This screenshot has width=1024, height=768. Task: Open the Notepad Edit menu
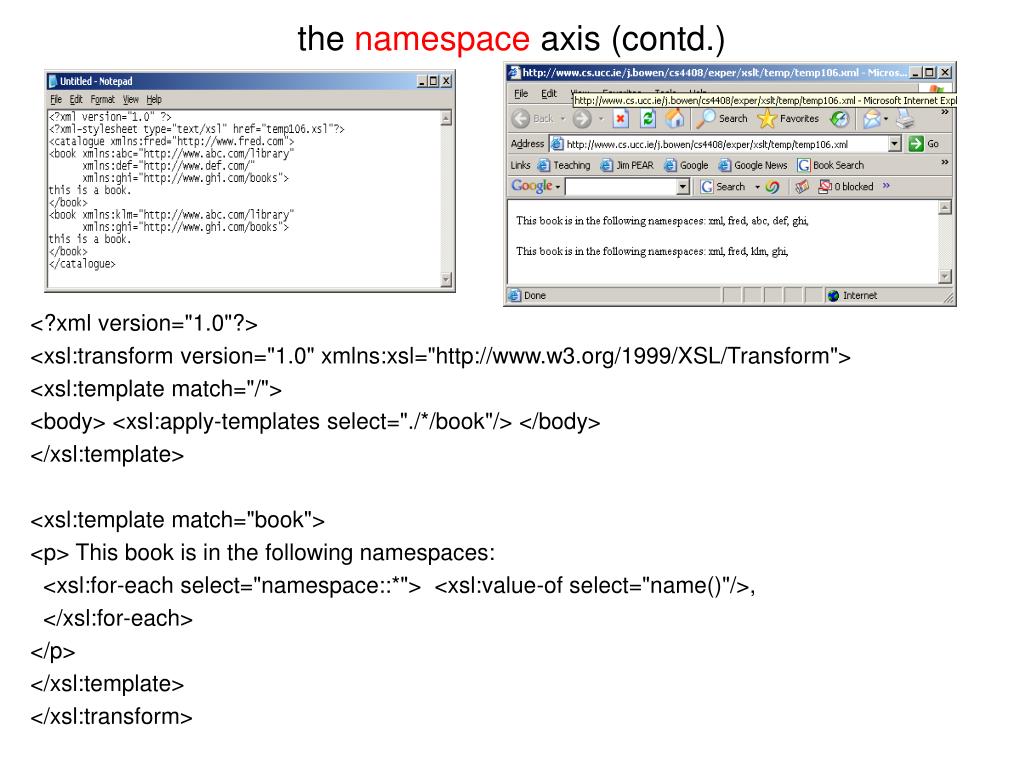tap(76, 99)
